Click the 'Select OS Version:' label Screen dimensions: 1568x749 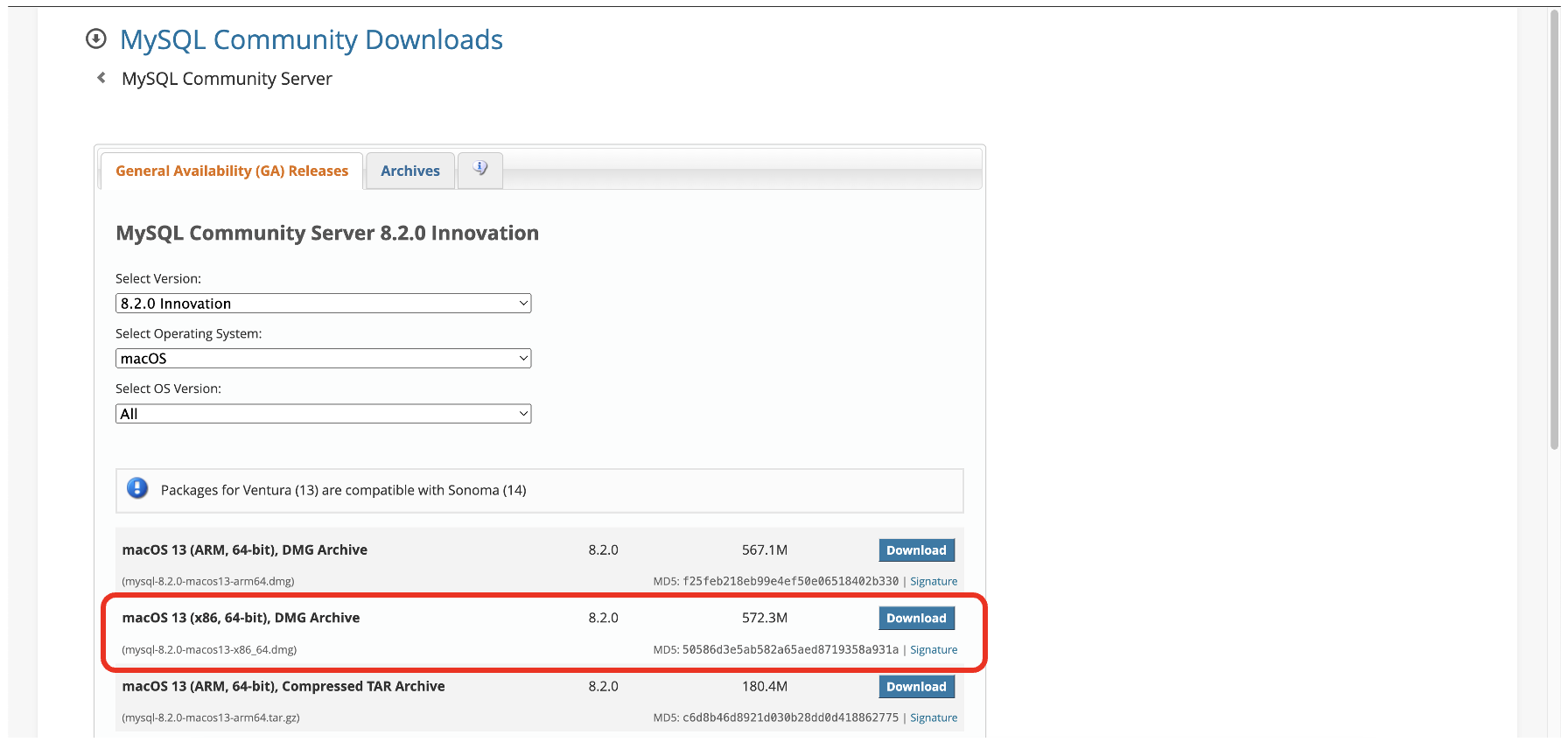point(168,388)
